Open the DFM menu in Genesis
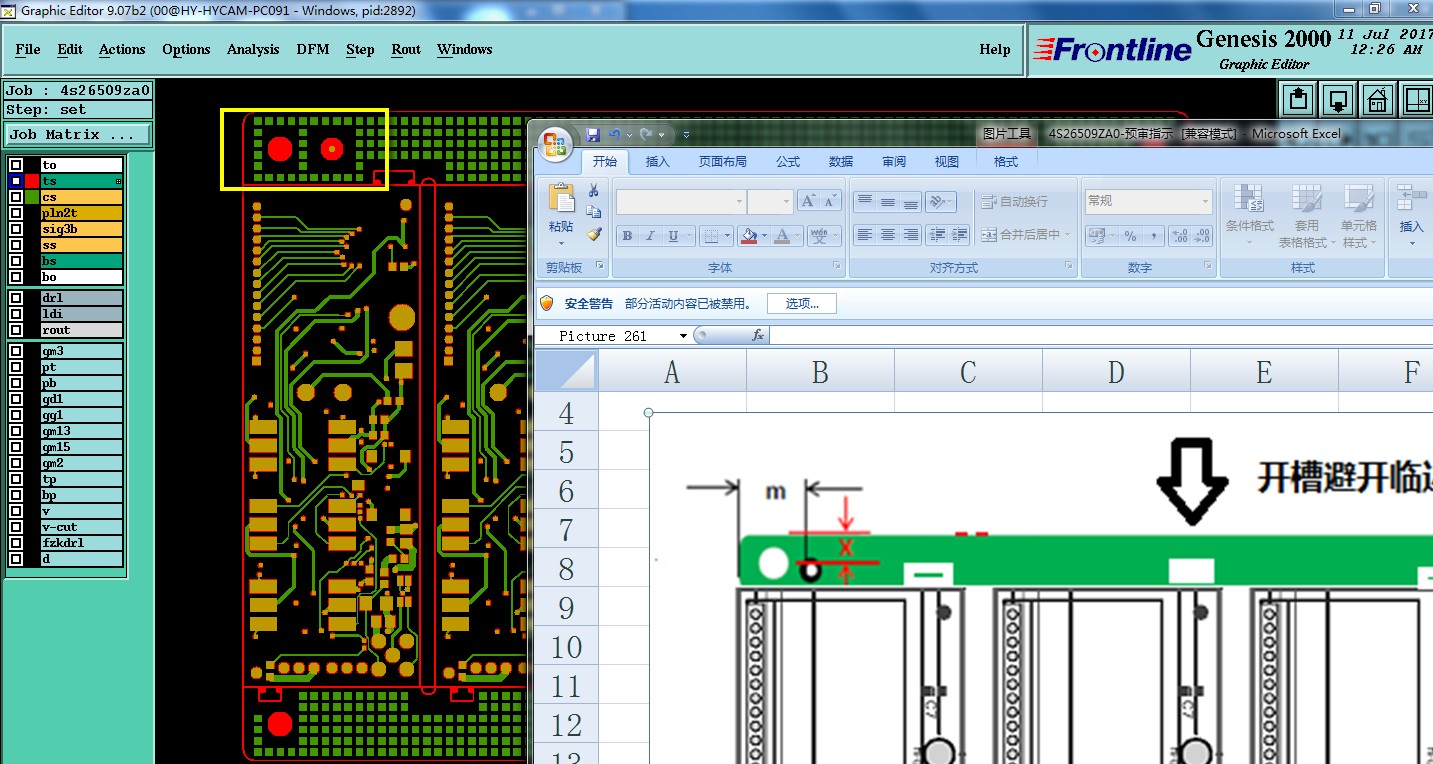The height and width of the screenshot is (764, 1433). (x=312, y=49)
